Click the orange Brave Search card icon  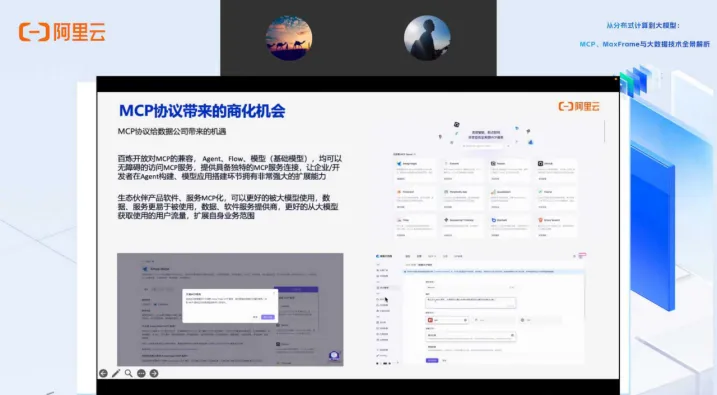click(x=540, y=220)
